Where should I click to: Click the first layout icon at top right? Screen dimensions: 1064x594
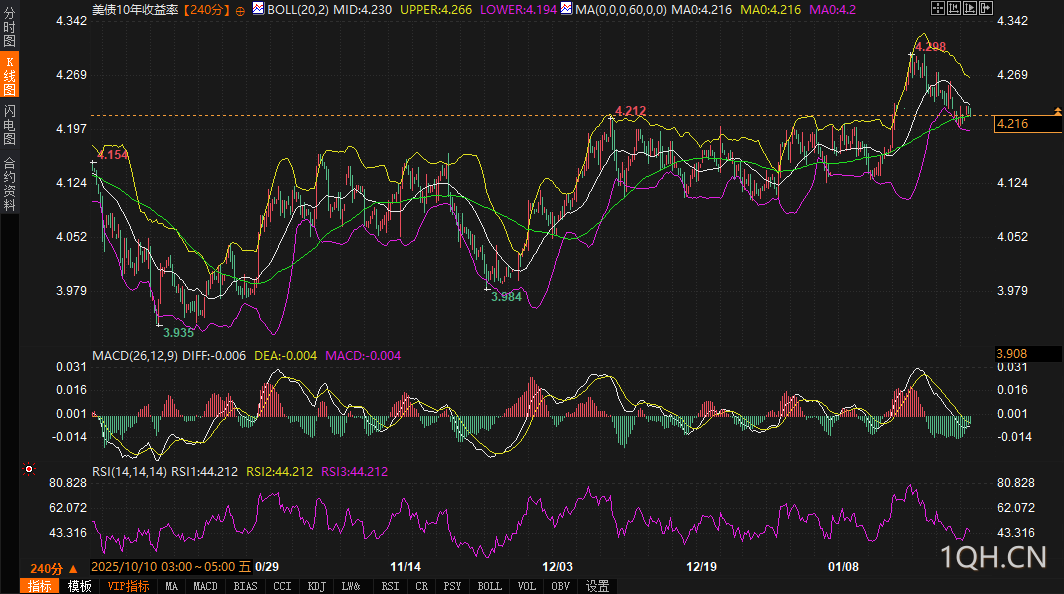click(936, 8)
